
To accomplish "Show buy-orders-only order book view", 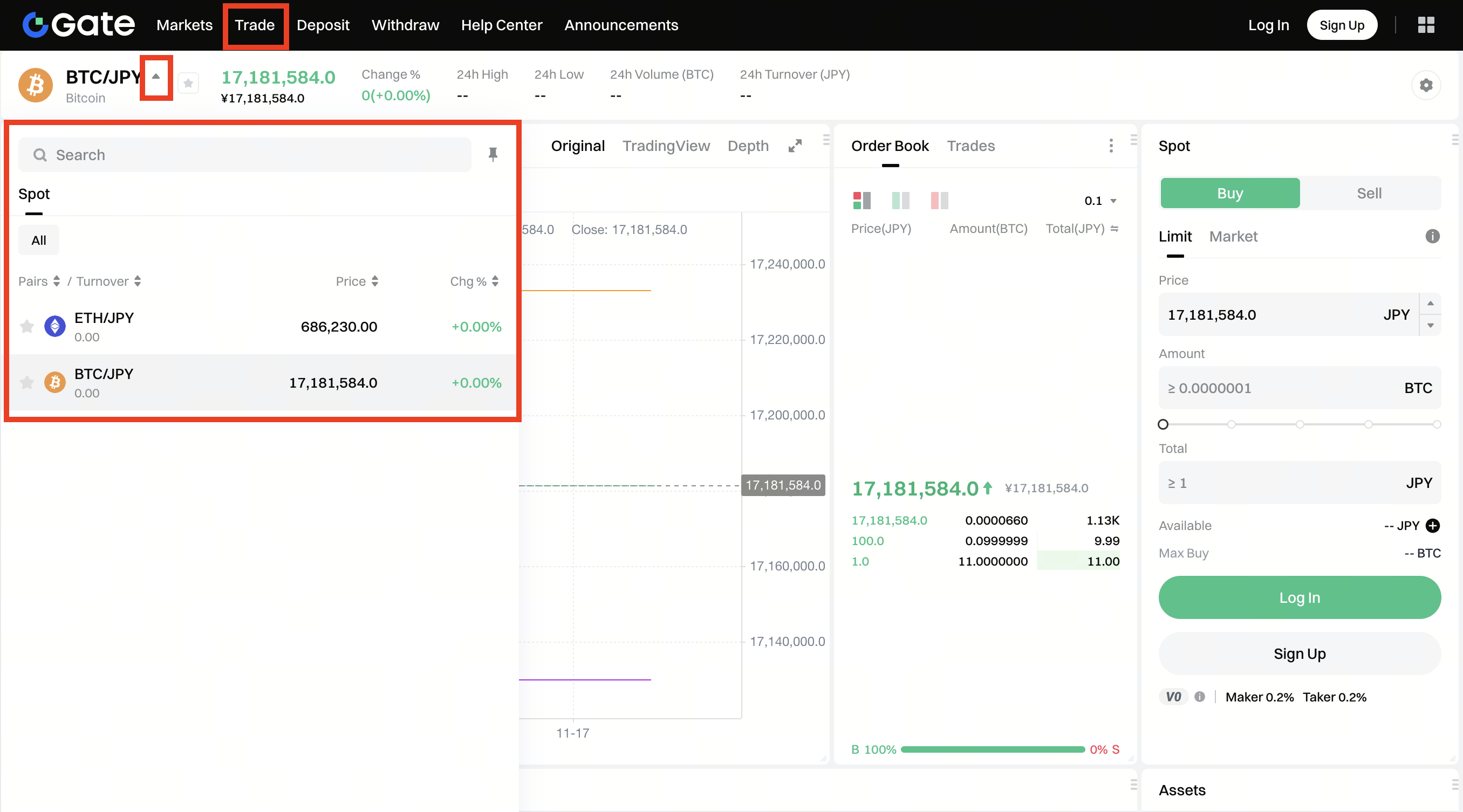I will point(900,201).
